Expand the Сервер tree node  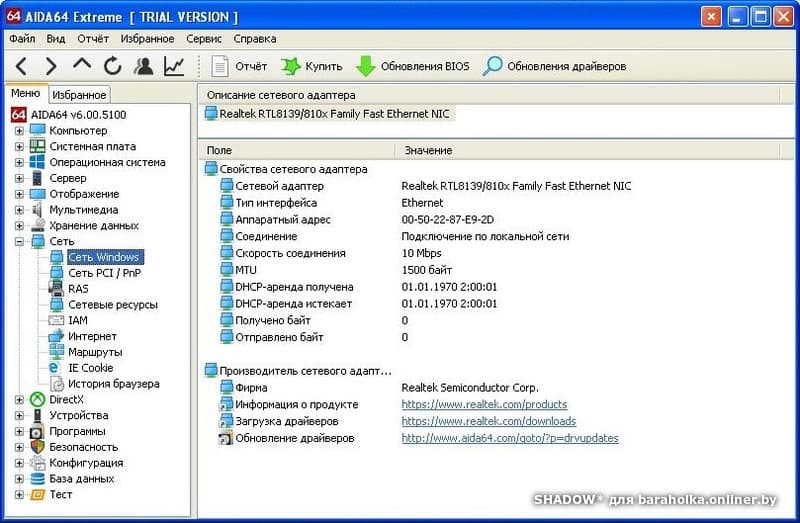pos(19,179)
